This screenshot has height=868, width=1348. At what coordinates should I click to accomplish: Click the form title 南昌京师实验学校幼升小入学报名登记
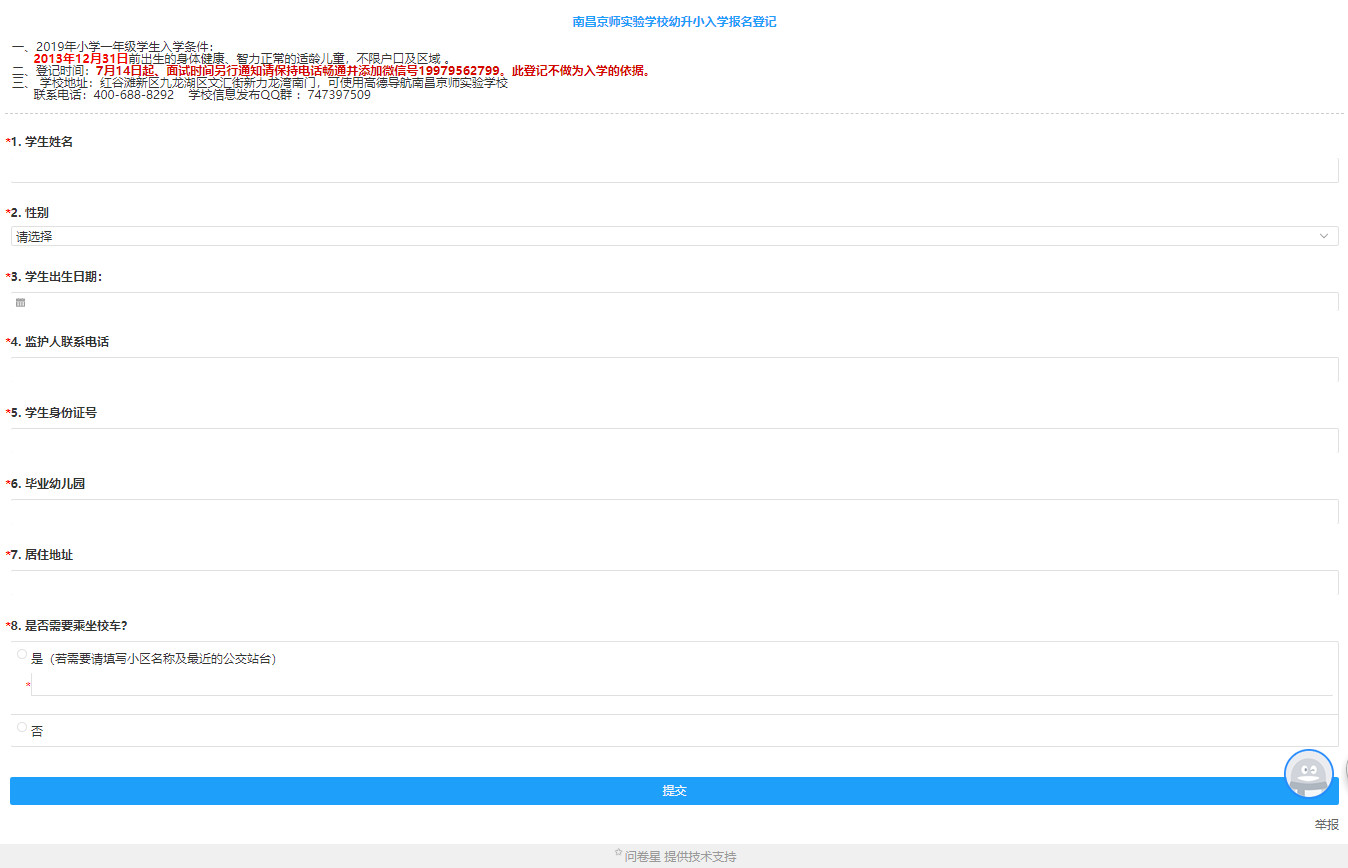tap(674, 22)
